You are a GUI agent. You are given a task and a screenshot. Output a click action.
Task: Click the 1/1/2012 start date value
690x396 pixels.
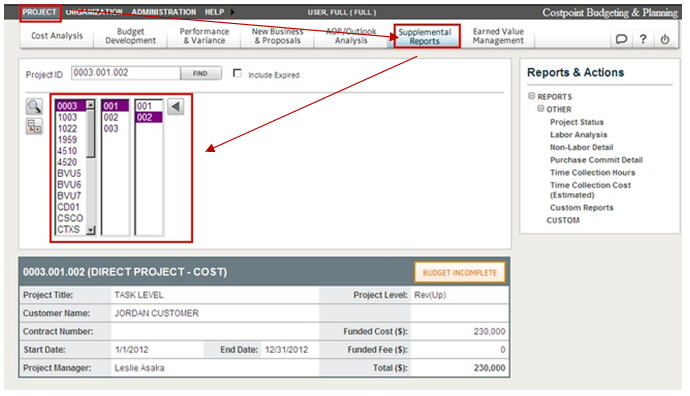(132, 350)
